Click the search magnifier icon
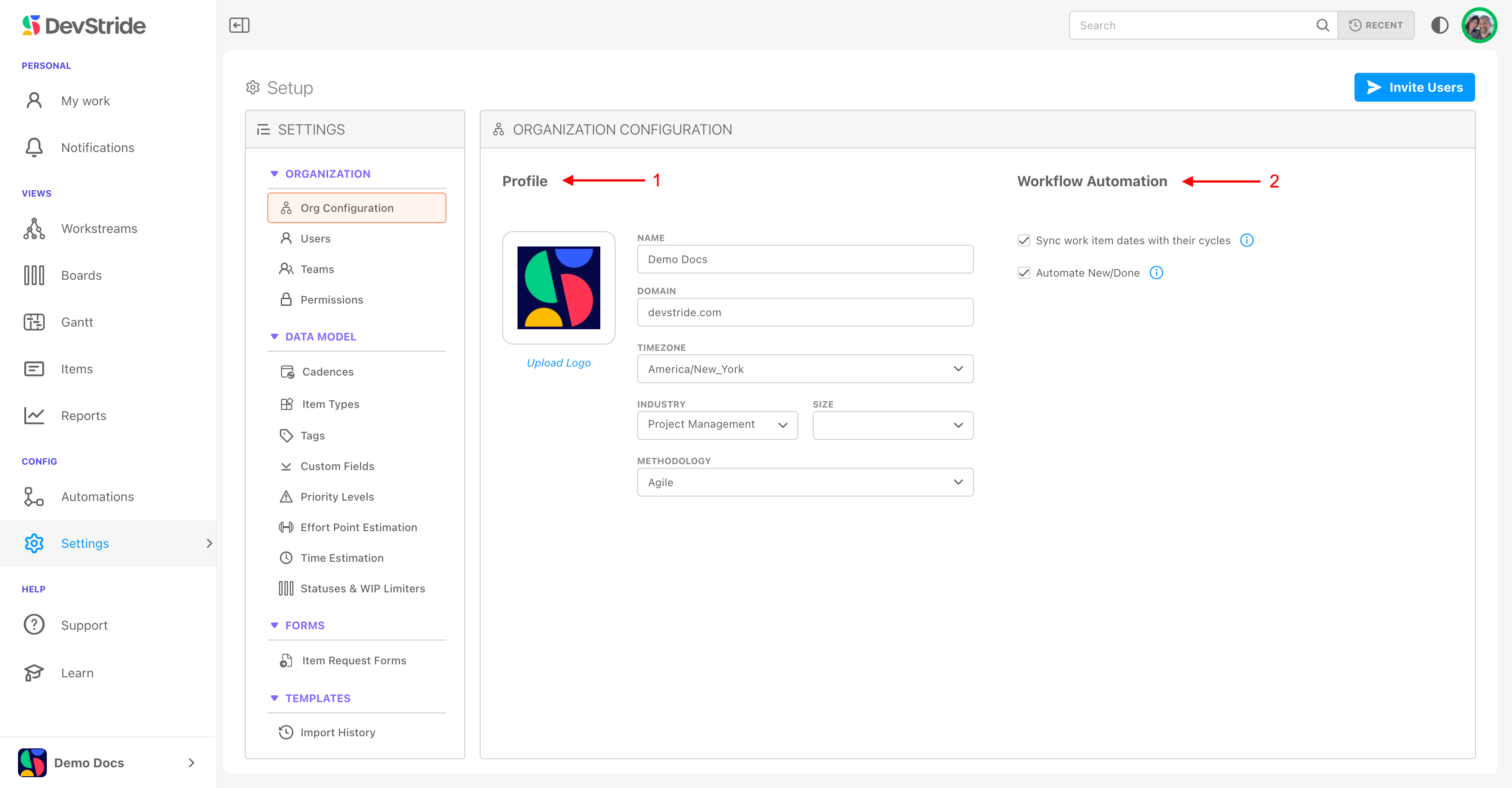 coord(1322,25)
